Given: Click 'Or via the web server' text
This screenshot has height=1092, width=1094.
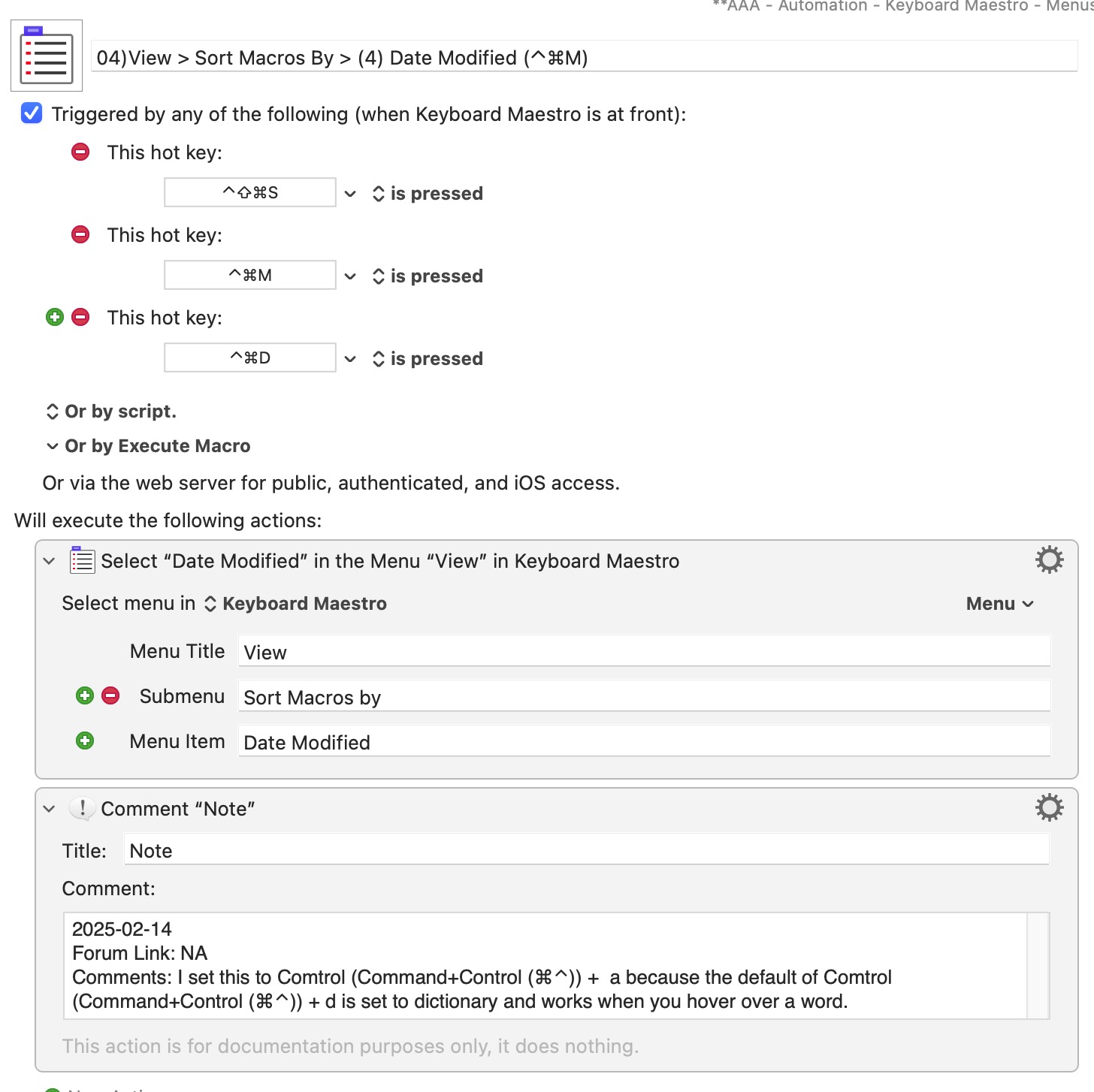Looking at the screenshot, I should pos(331,483).
